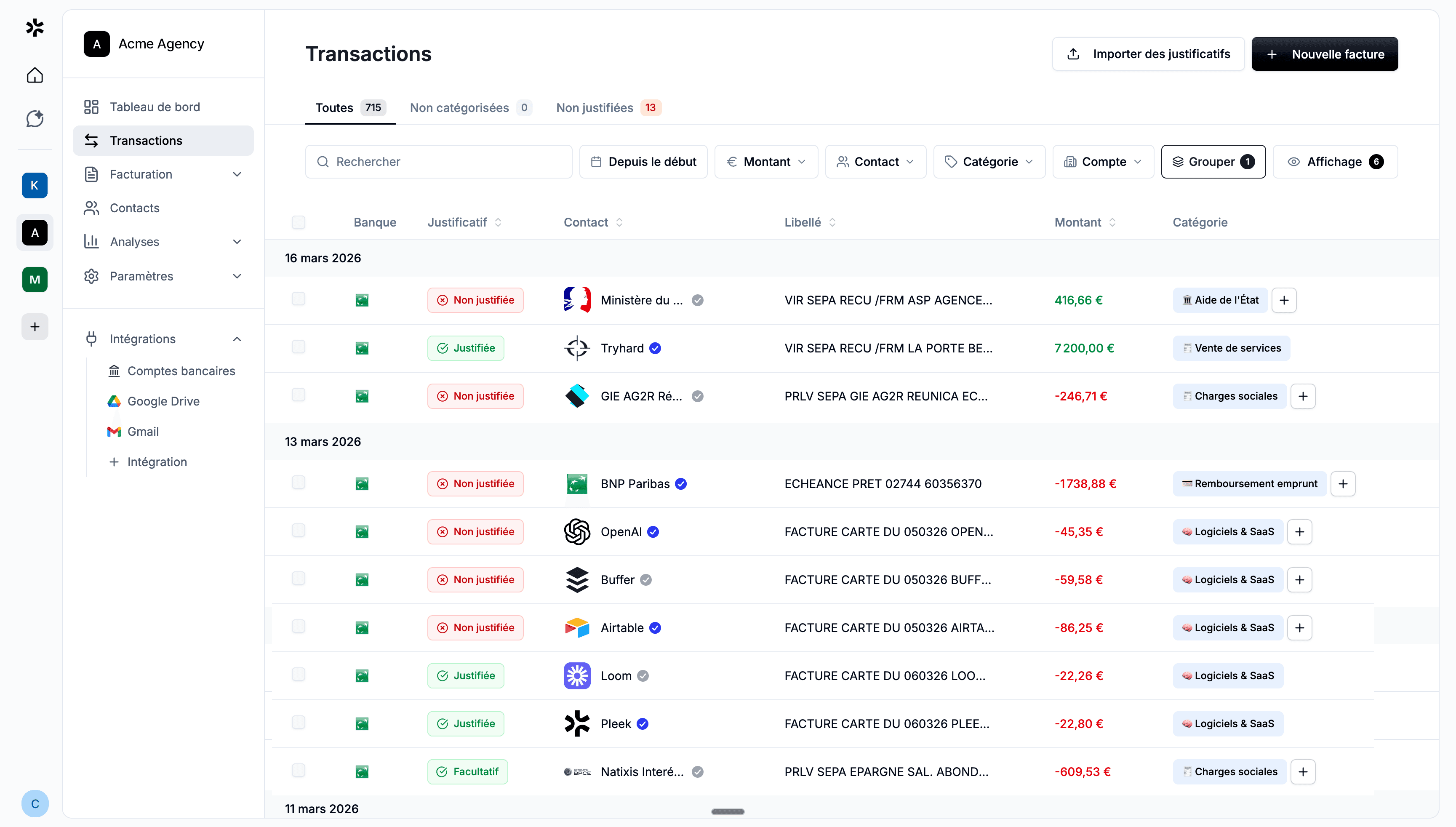Screen dimensions: 1456x827
Task: Check the Tryhard transaction row checkbox
Action: point(299,347)
